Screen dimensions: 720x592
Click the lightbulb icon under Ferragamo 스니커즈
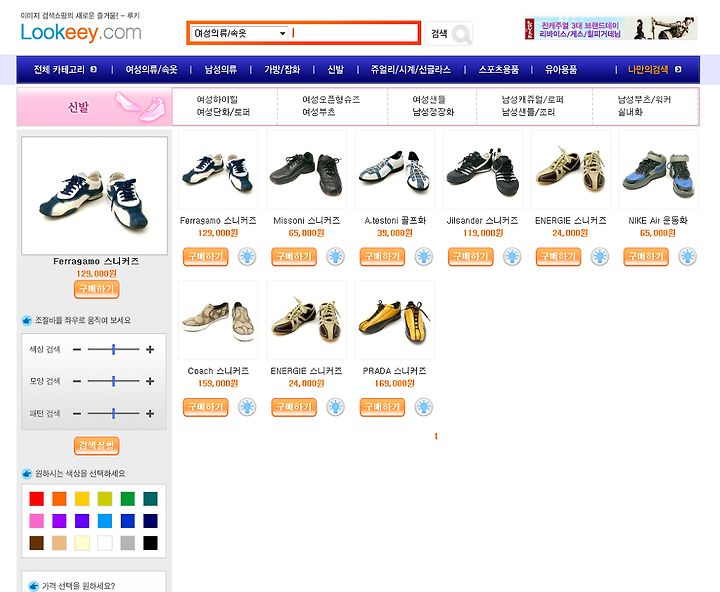point(247,257)
